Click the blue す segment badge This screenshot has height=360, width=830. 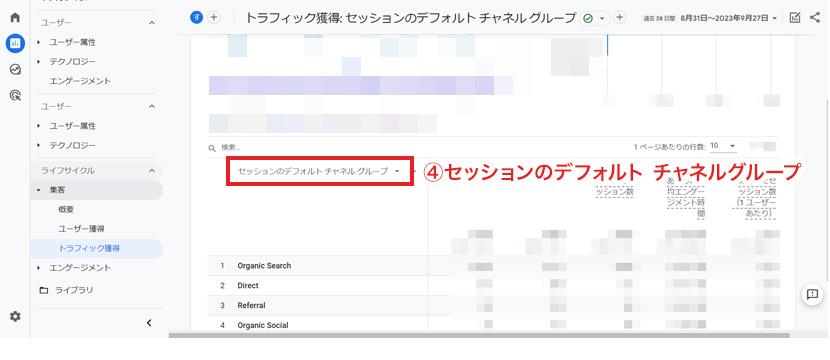pyautogui.click(x=196, y=17)
